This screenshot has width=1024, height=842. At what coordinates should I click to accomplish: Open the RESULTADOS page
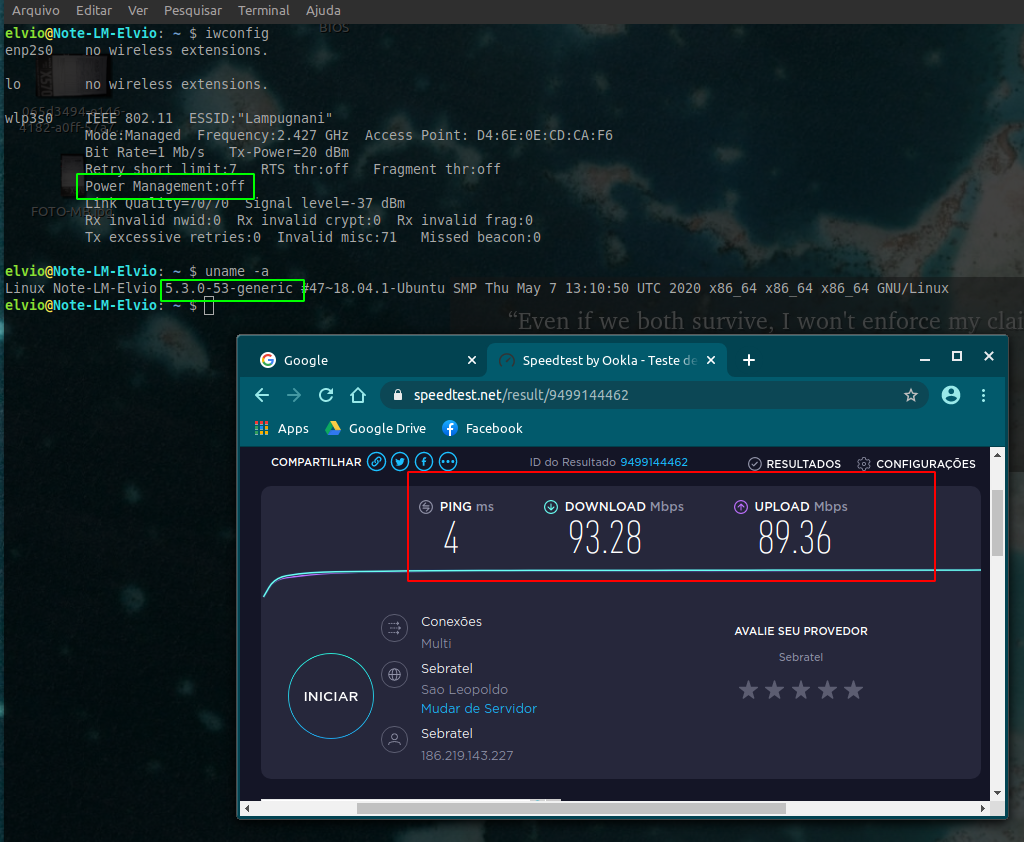[x=795, y=464]
